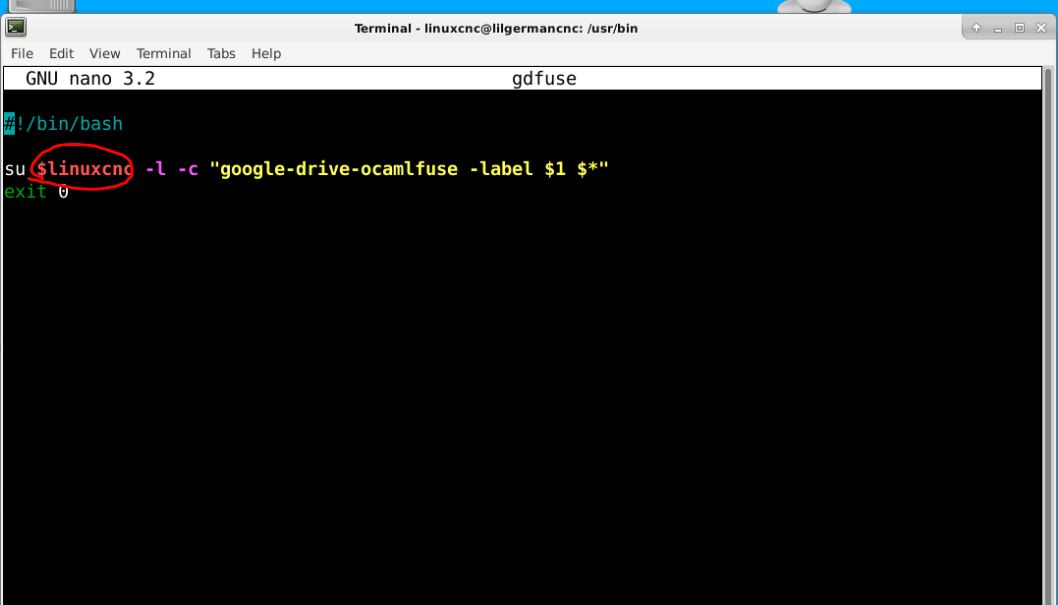Click the 'GNU nano 3.2' header text
This screenshot has height=605, width=1058.
click(90, 78)
